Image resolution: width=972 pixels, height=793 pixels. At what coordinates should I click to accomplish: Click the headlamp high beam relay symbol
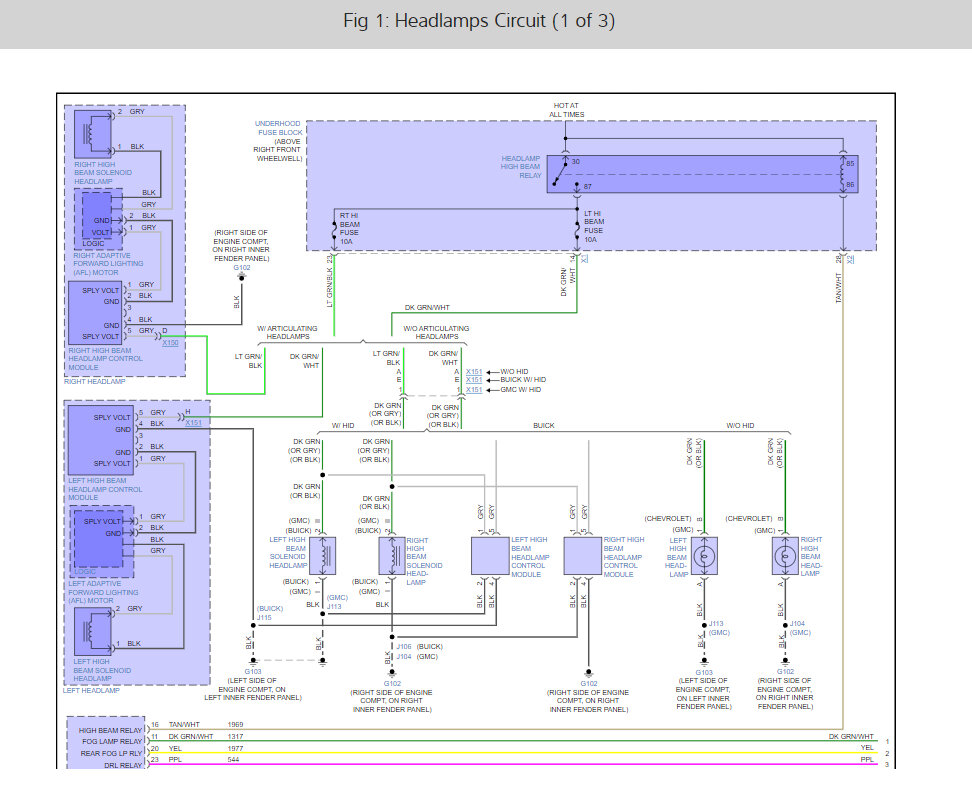(x=702, y=174)
